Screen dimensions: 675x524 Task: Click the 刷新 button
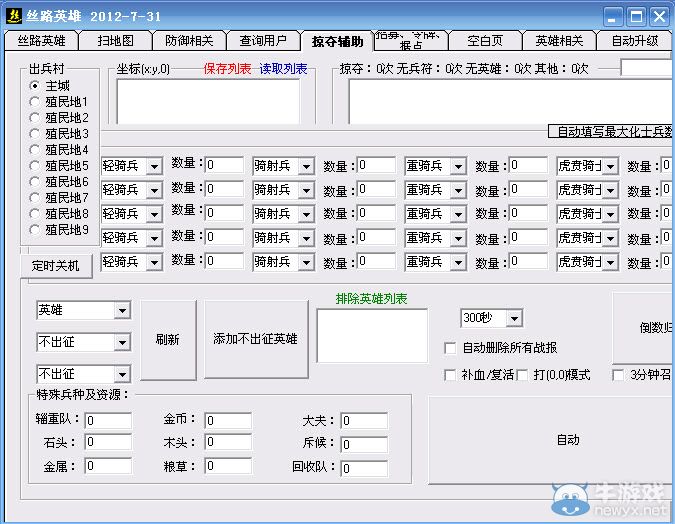coord(168,340)
